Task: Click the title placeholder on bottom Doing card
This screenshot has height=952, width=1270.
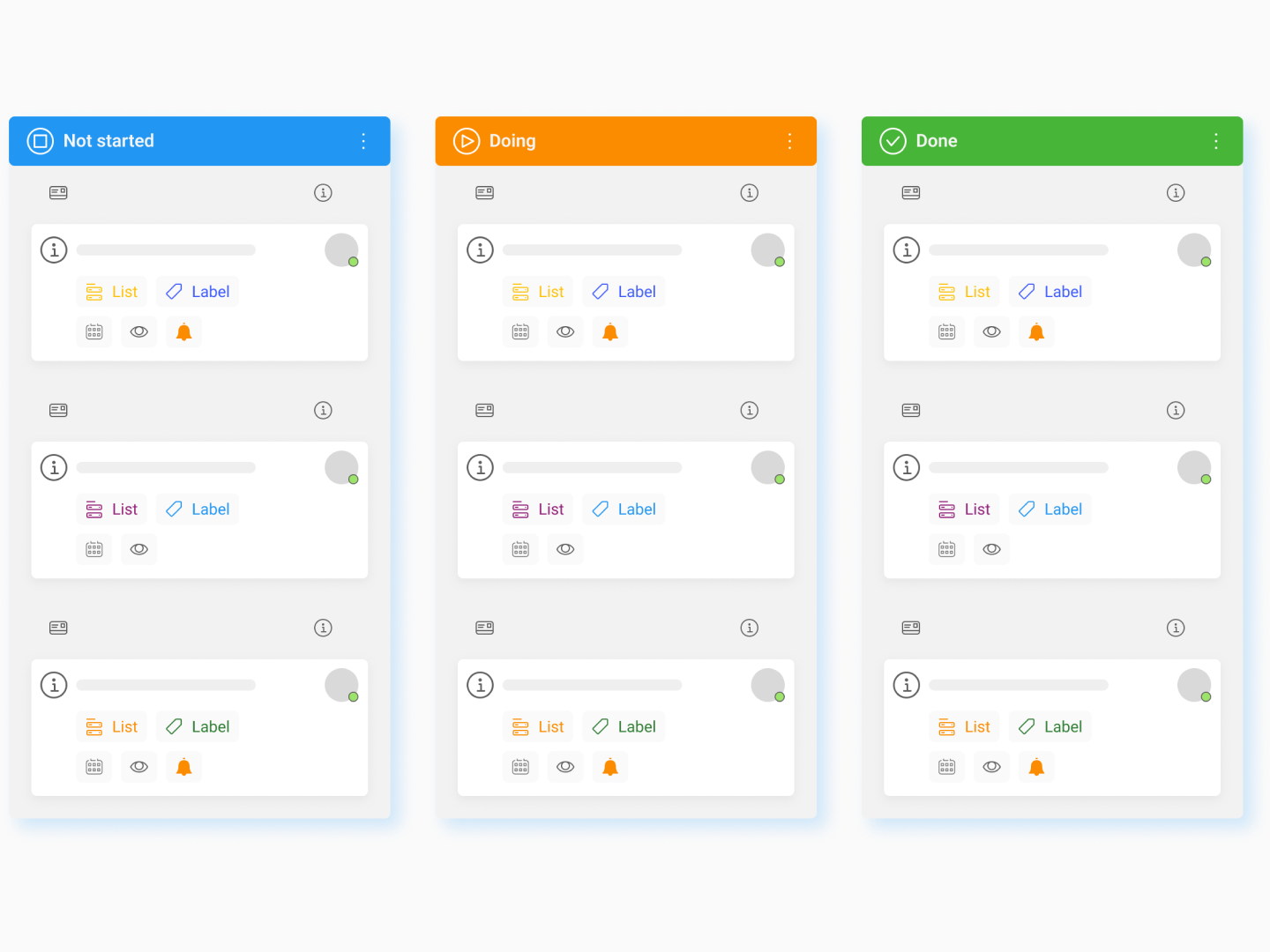Action: (592, 685)
